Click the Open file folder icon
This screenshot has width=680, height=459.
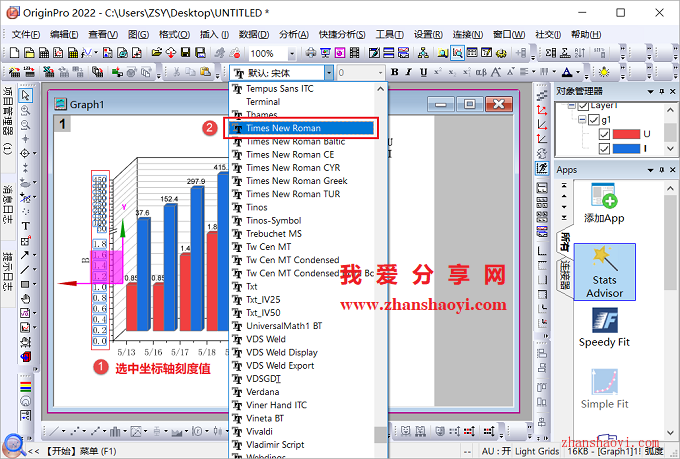point(157,53)
